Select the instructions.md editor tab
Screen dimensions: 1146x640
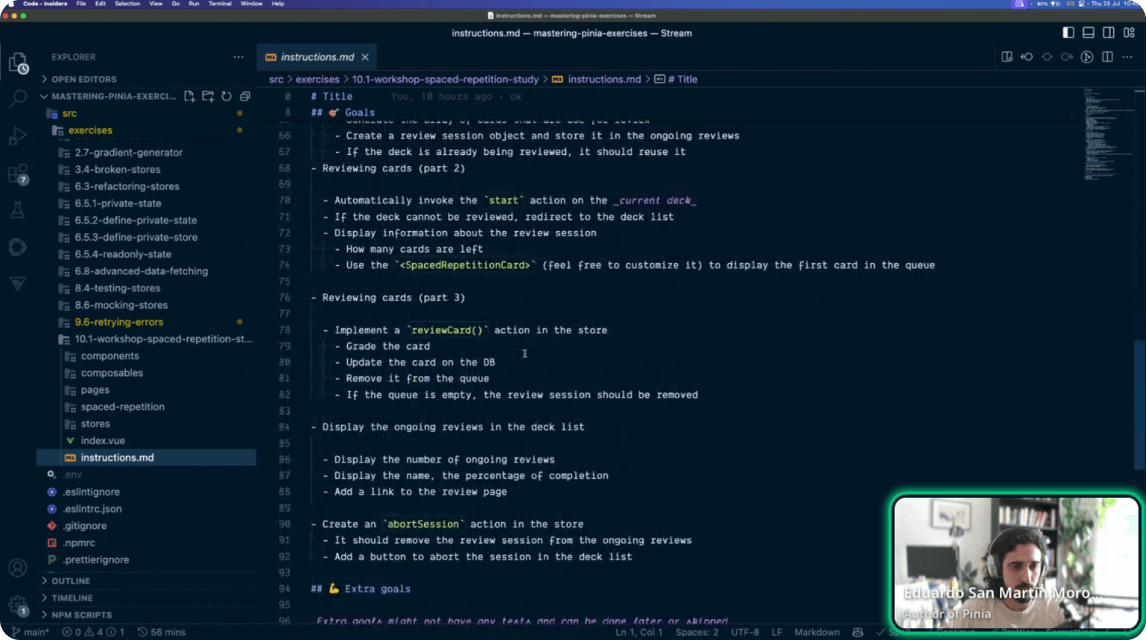tap(316, 57)
